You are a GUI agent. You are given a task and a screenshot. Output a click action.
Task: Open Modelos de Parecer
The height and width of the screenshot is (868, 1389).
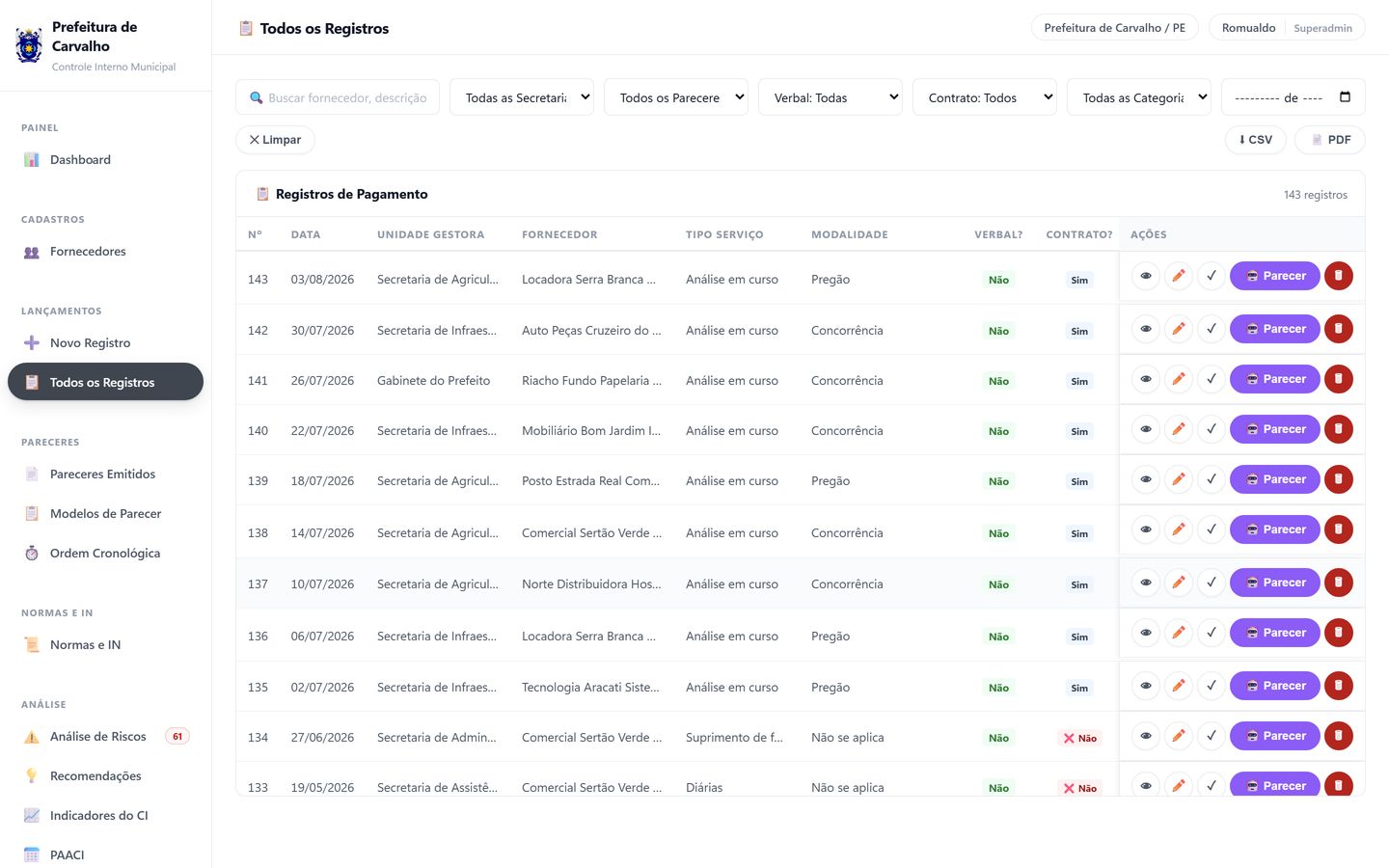[105, 514]
